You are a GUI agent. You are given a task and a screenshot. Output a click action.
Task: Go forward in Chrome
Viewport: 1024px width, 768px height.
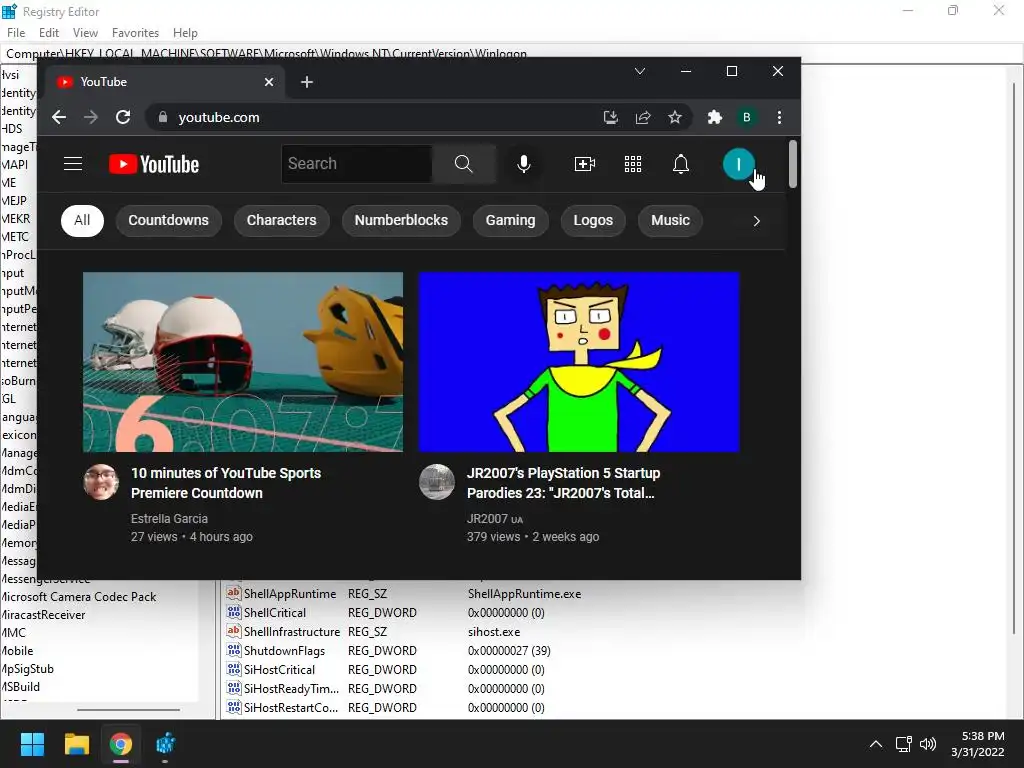tap(91, 117)
